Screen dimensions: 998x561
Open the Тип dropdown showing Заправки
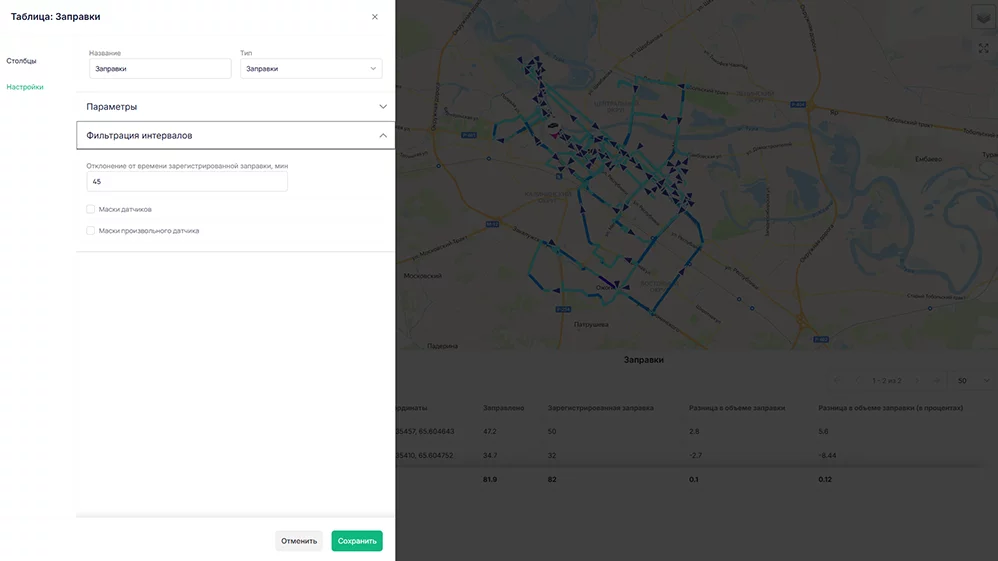pyautogui.click(x=311, y=69)
